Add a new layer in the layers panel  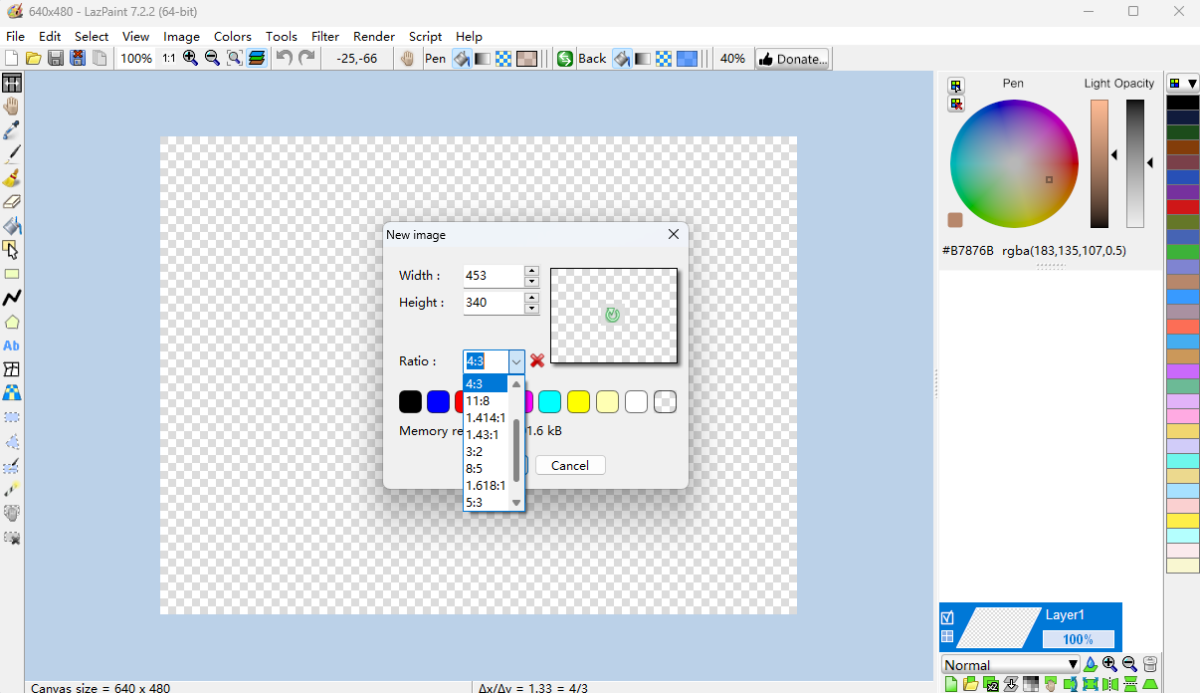(952, 684)
